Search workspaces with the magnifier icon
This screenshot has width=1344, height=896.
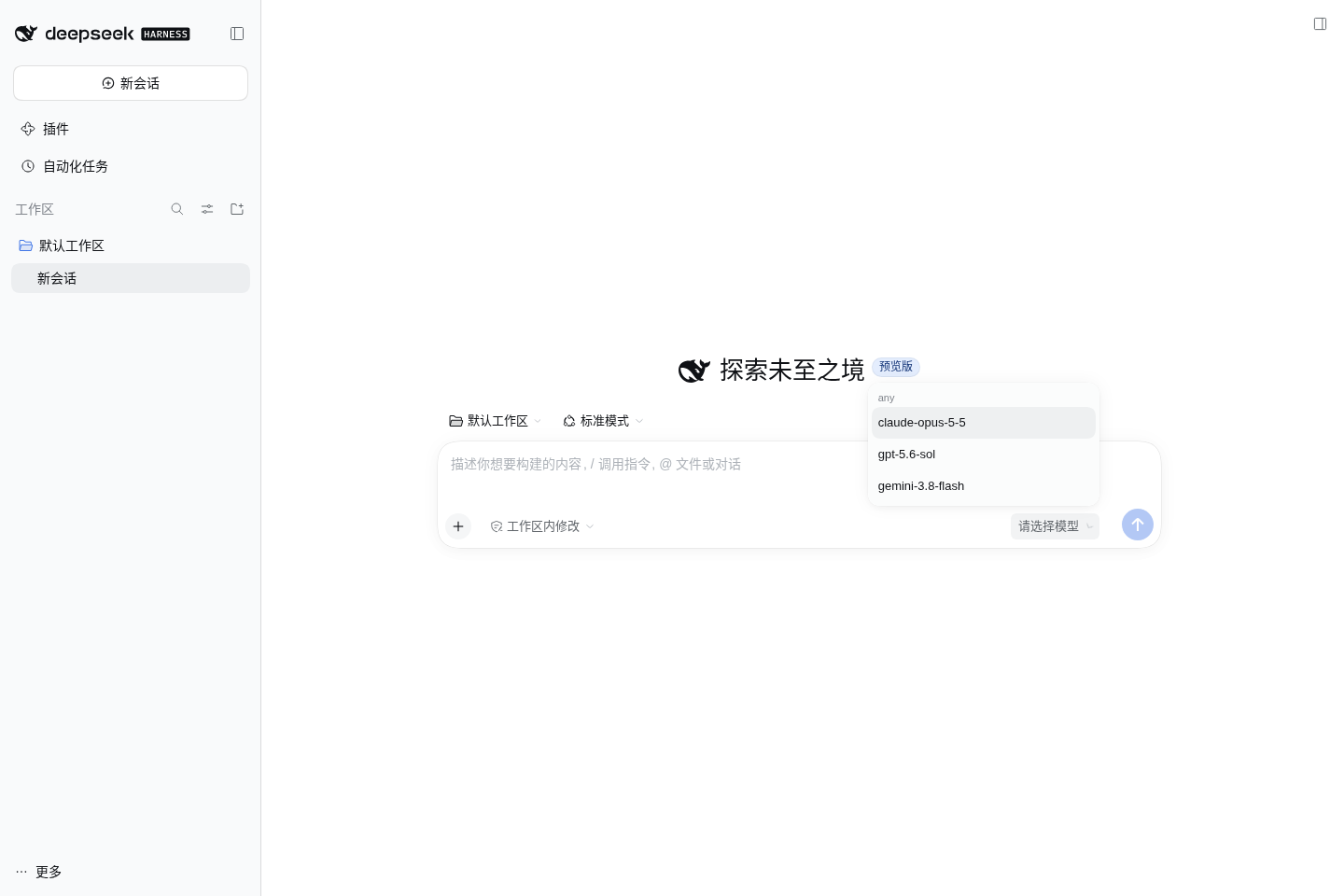click(x=177, y=209)
